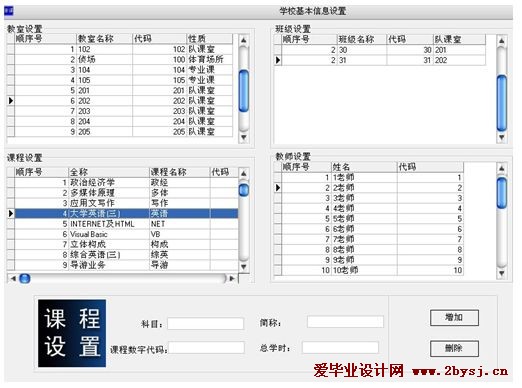Click row selector of classroom 202 row
This screenshot has width=522, height=388.
(11, 101)
